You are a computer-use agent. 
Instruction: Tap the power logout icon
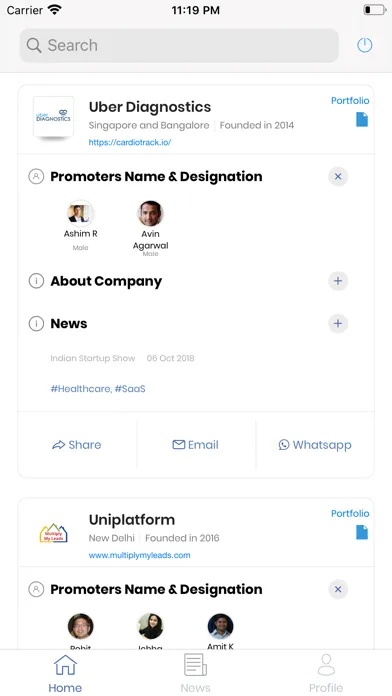364,45
